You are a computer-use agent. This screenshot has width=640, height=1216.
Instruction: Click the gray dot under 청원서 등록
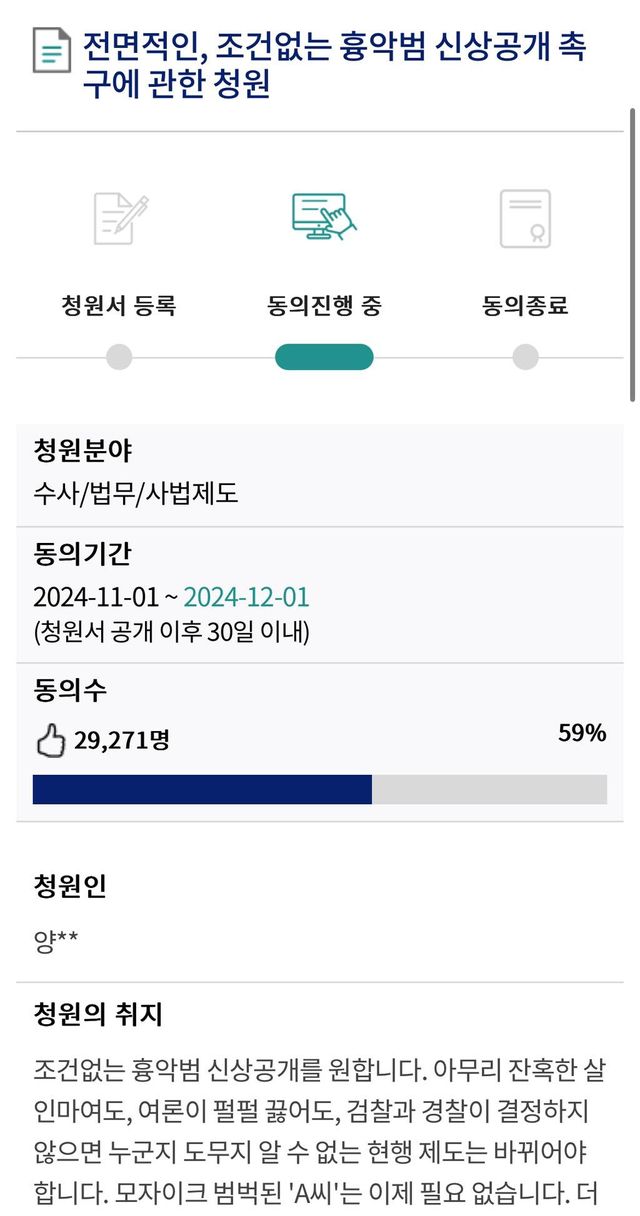pyautogui.click(x=119, y=357)
